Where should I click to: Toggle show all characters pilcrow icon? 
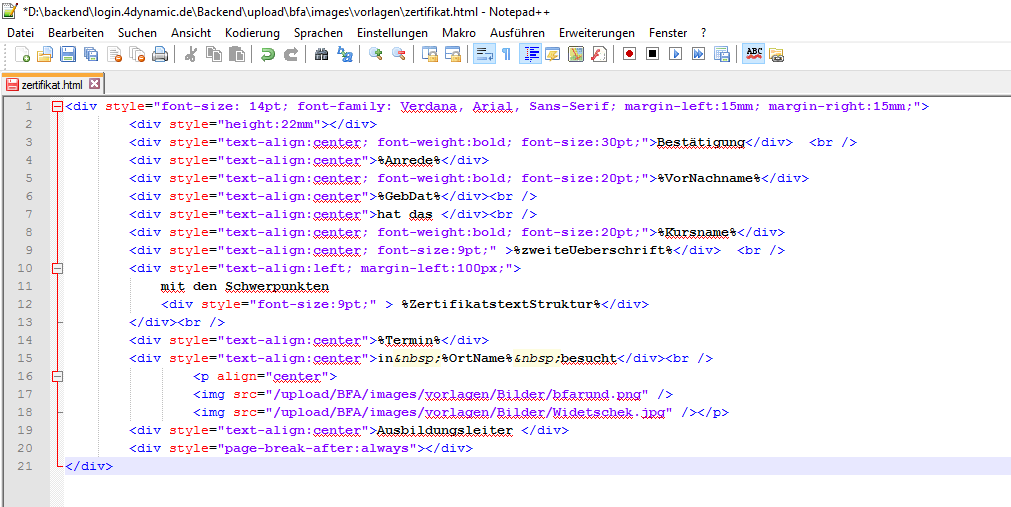pos(506,54)
